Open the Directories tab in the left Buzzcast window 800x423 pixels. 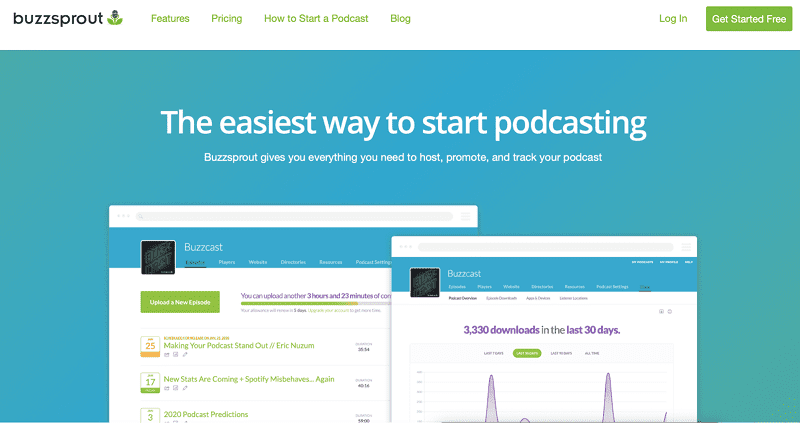293,262
